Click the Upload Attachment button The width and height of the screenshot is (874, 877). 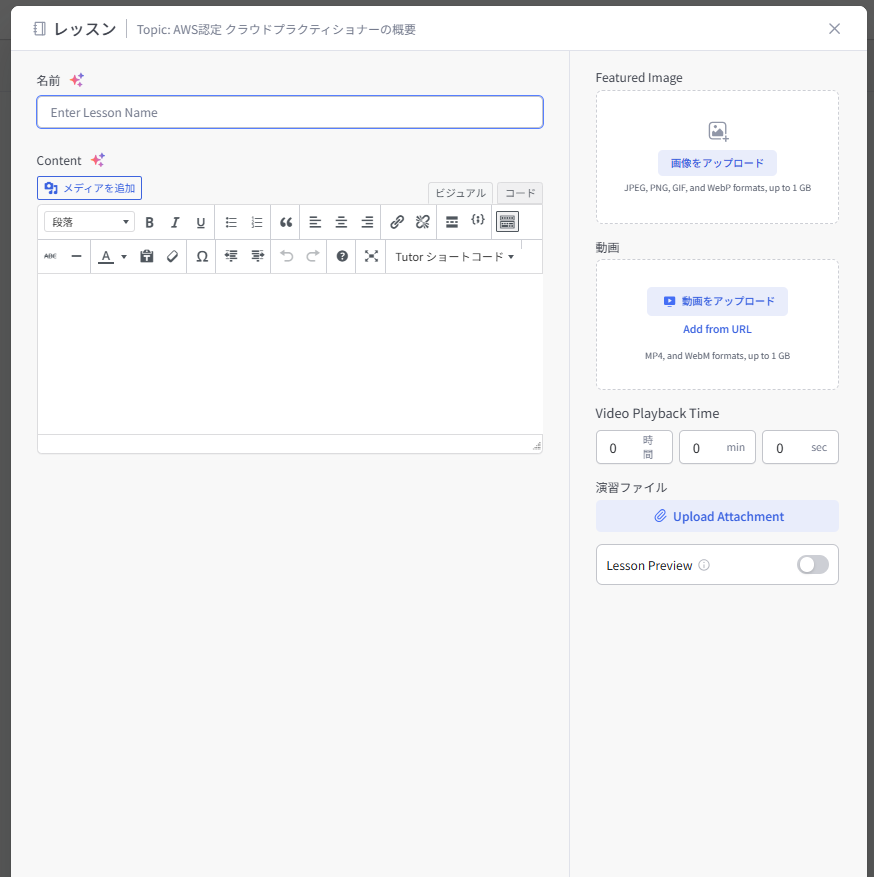(717, 516)
